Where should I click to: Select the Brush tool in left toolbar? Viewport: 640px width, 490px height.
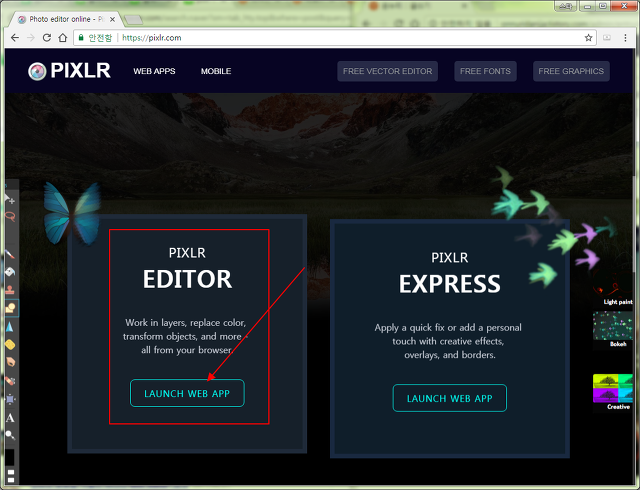click(x=10, y=254)
